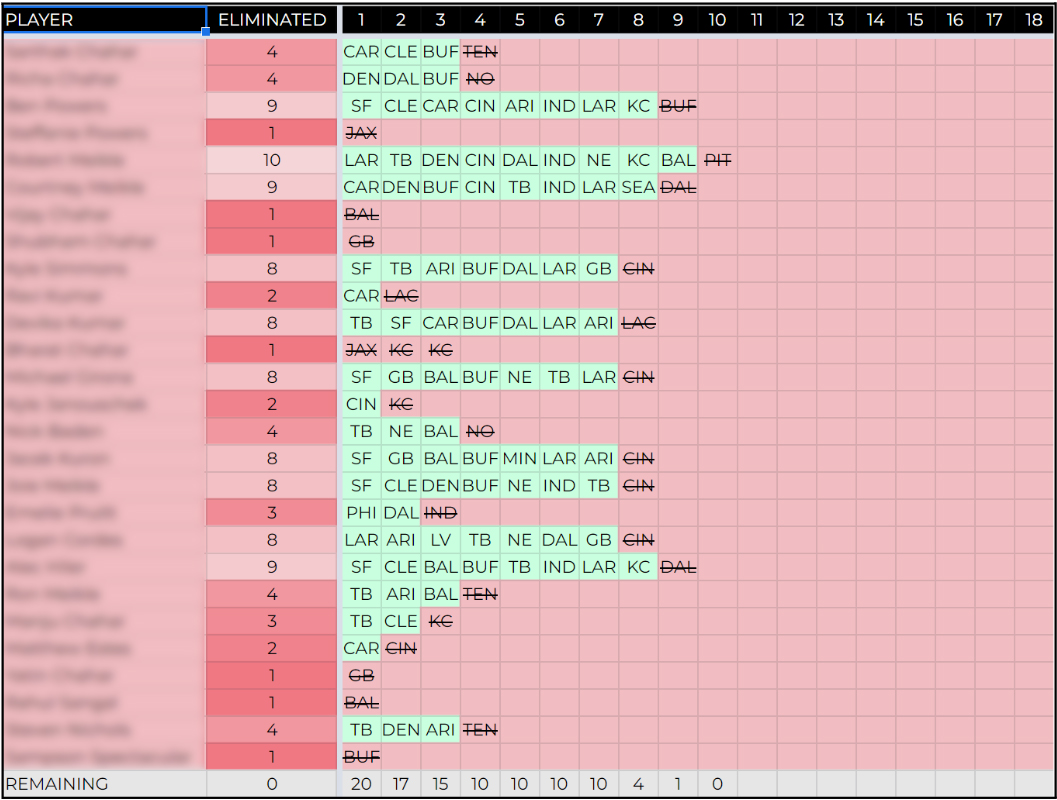Select the LV pick cell
This screenshot has width=1057, height=800.
(x=440, y=540)
